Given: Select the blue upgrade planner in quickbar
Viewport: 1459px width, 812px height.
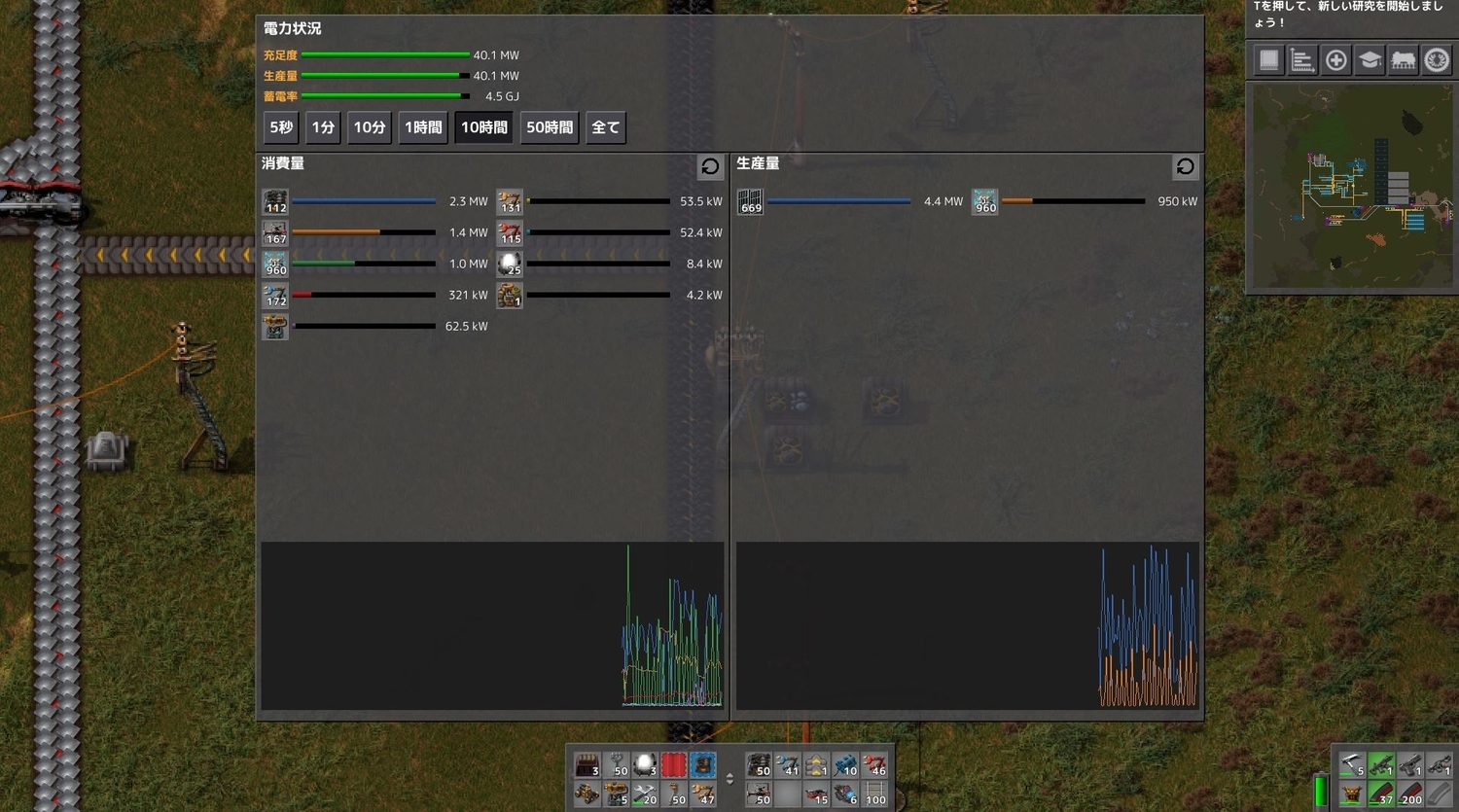Looking at the screenshot, I should (703, 764).
